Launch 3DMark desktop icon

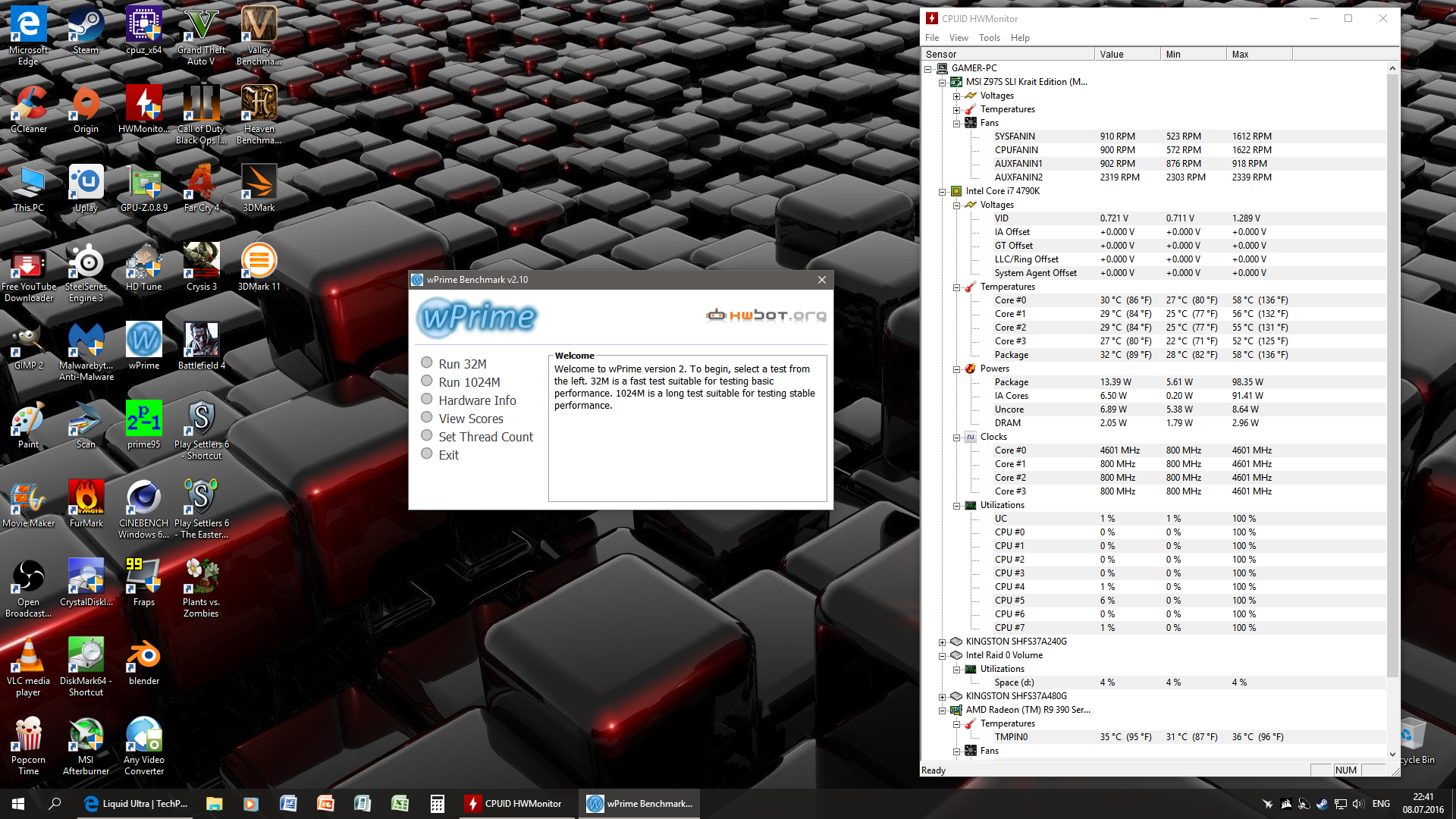click(x=259, y=188)
